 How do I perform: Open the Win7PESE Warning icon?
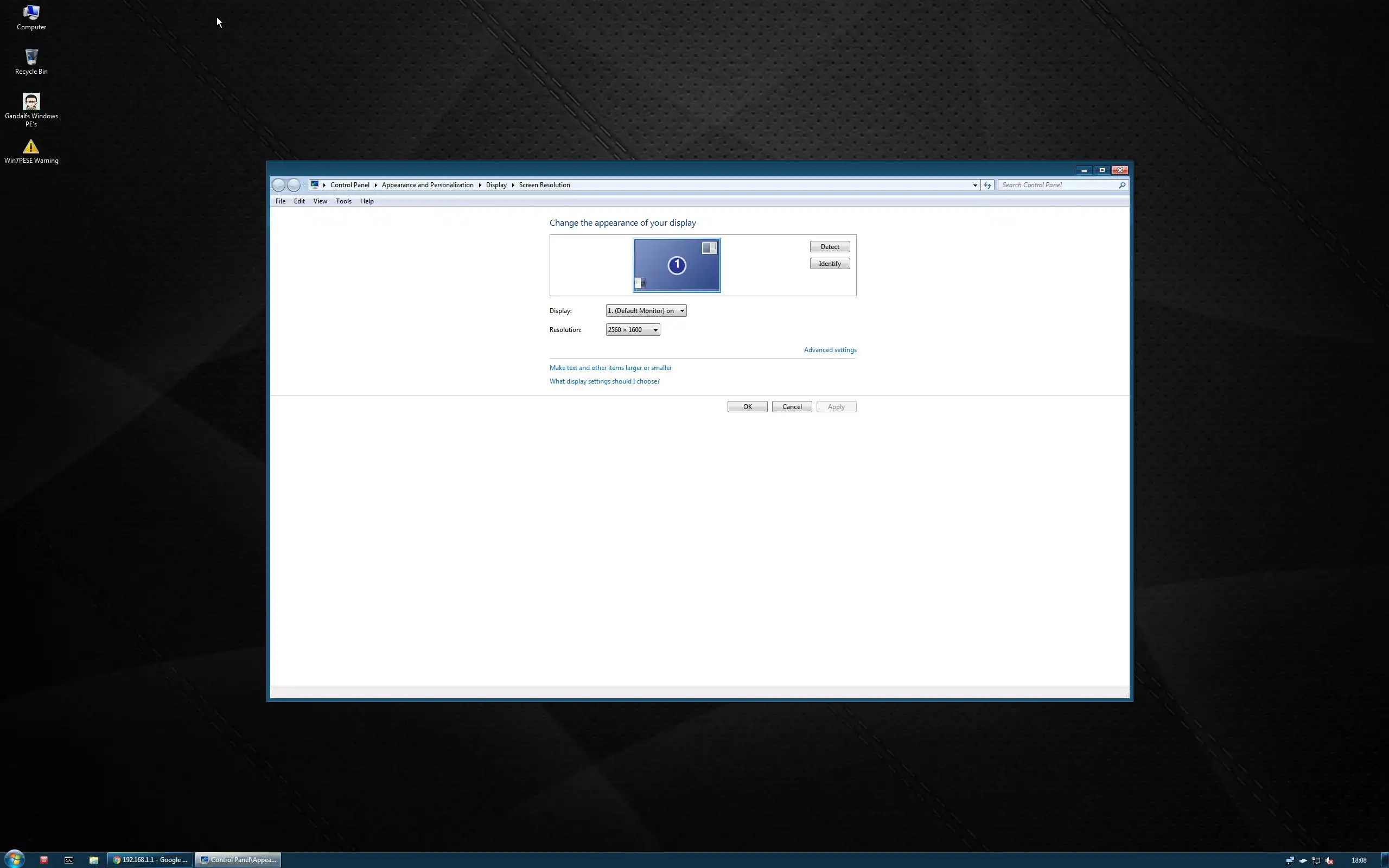pyautogui.click(x=31, y=151)
